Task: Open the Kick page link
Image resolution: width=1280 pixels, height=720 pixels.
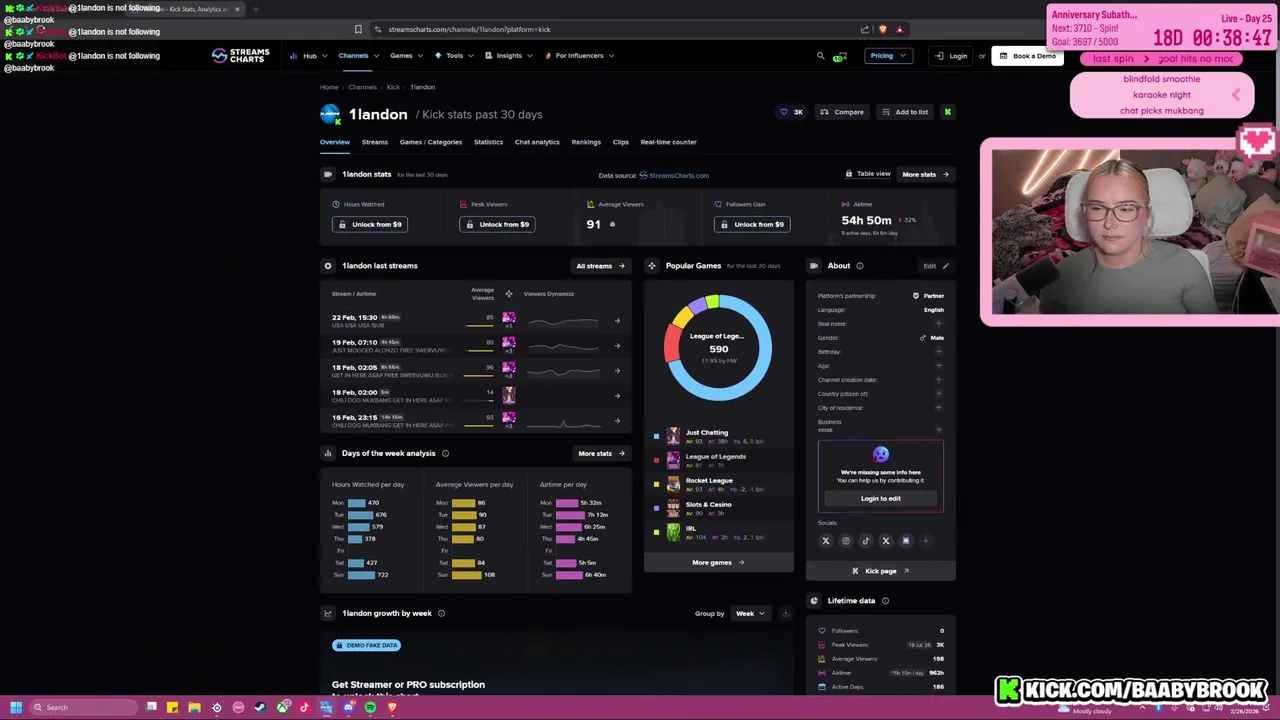Action: (x=881, y=571)
